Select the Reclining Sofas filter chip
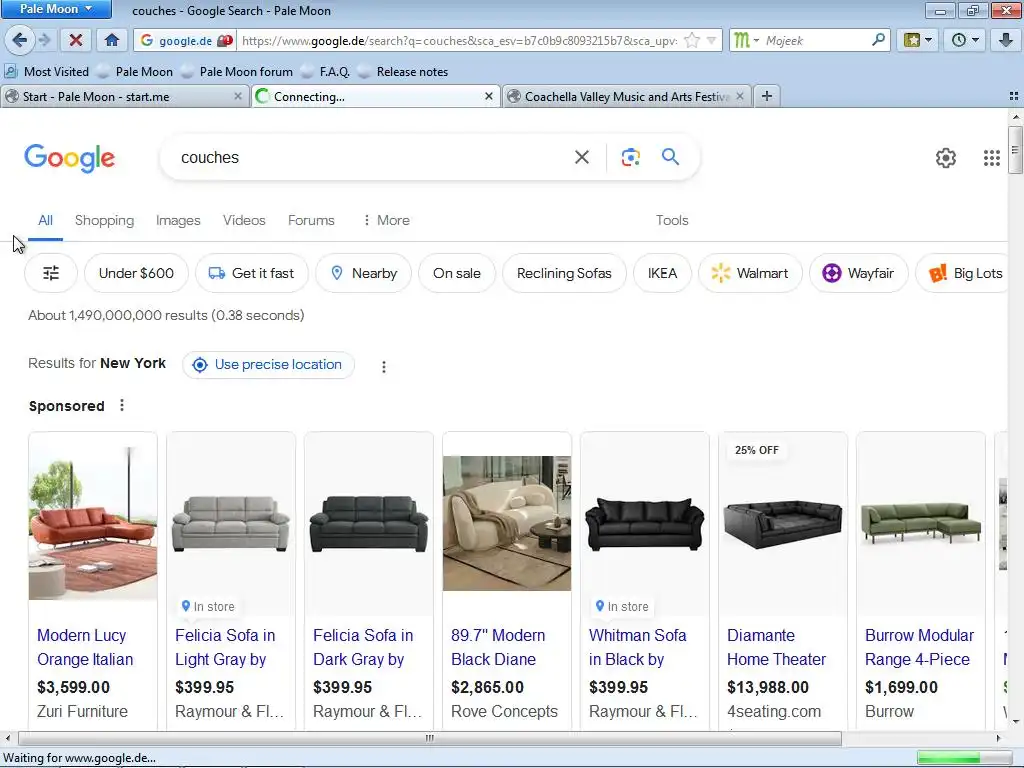1024x768 pixels. (x=564, y=273)
